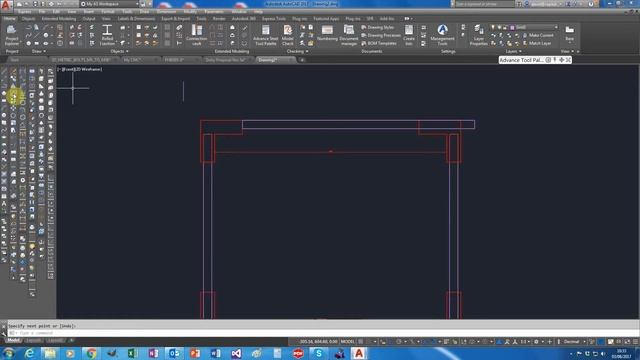The image size is (640, 360).
Task: Open Layer Properties
Action: [x=479, y=35]
